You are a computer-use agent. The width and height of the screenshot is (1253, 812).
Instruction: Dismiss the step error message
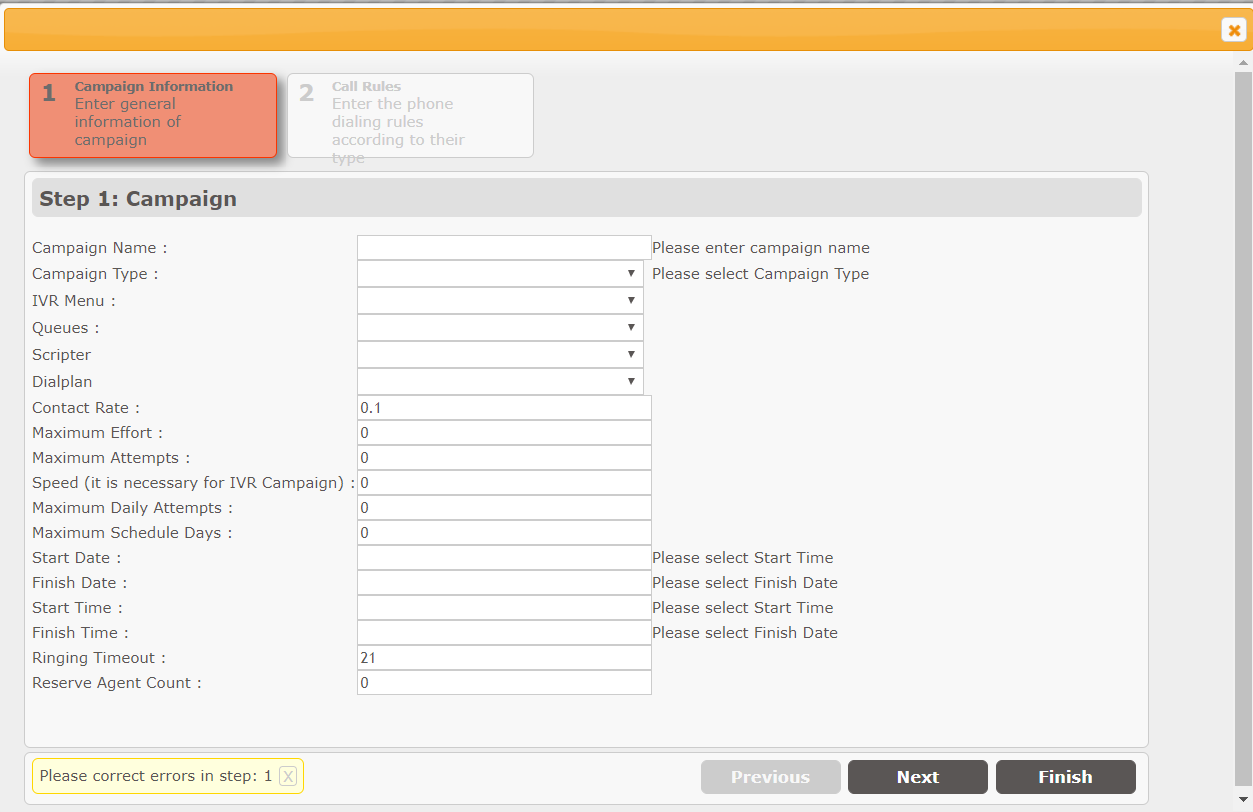click(288, 776)
